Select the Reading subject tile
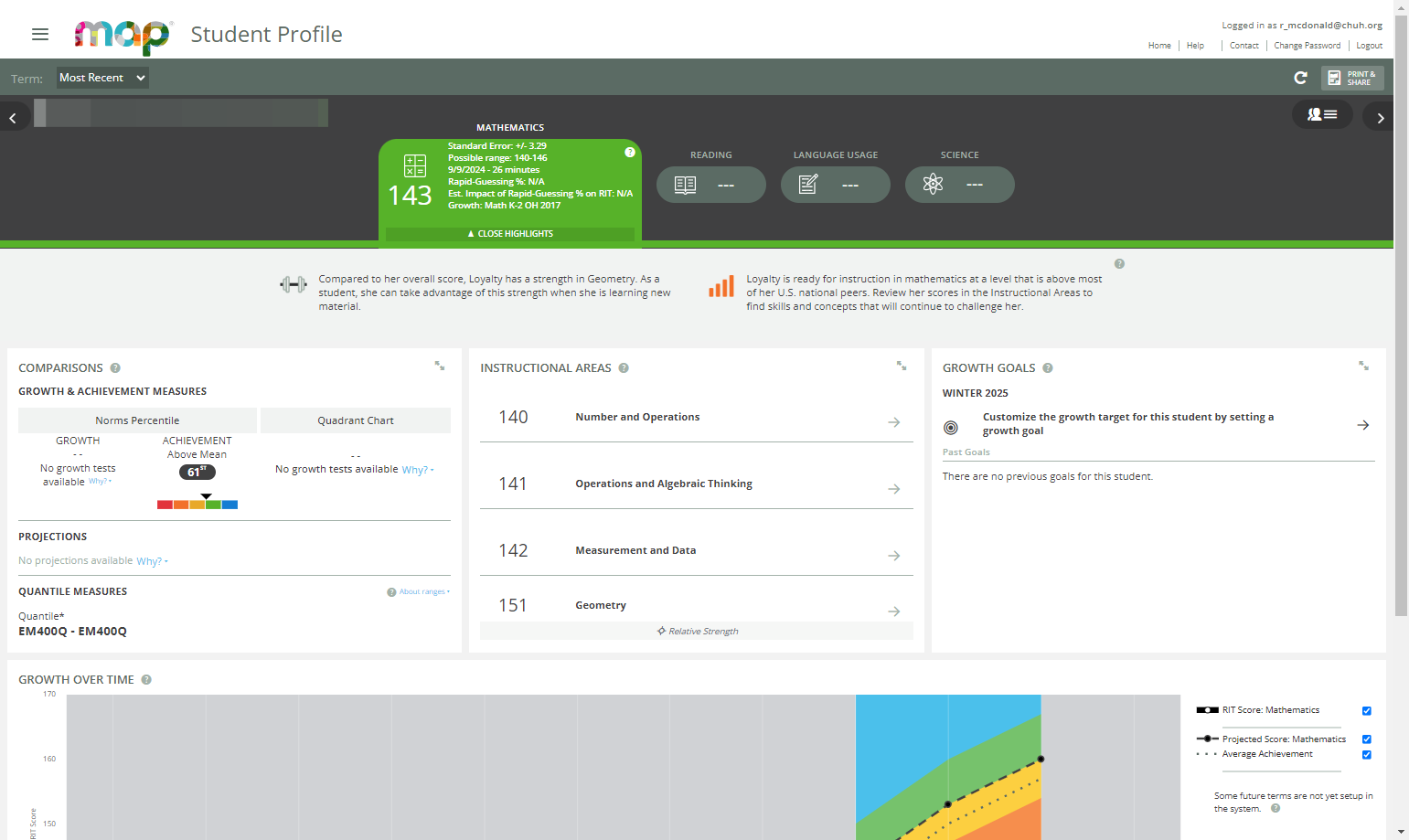Screen dimensions: 1409x840 tap(711, 185)
